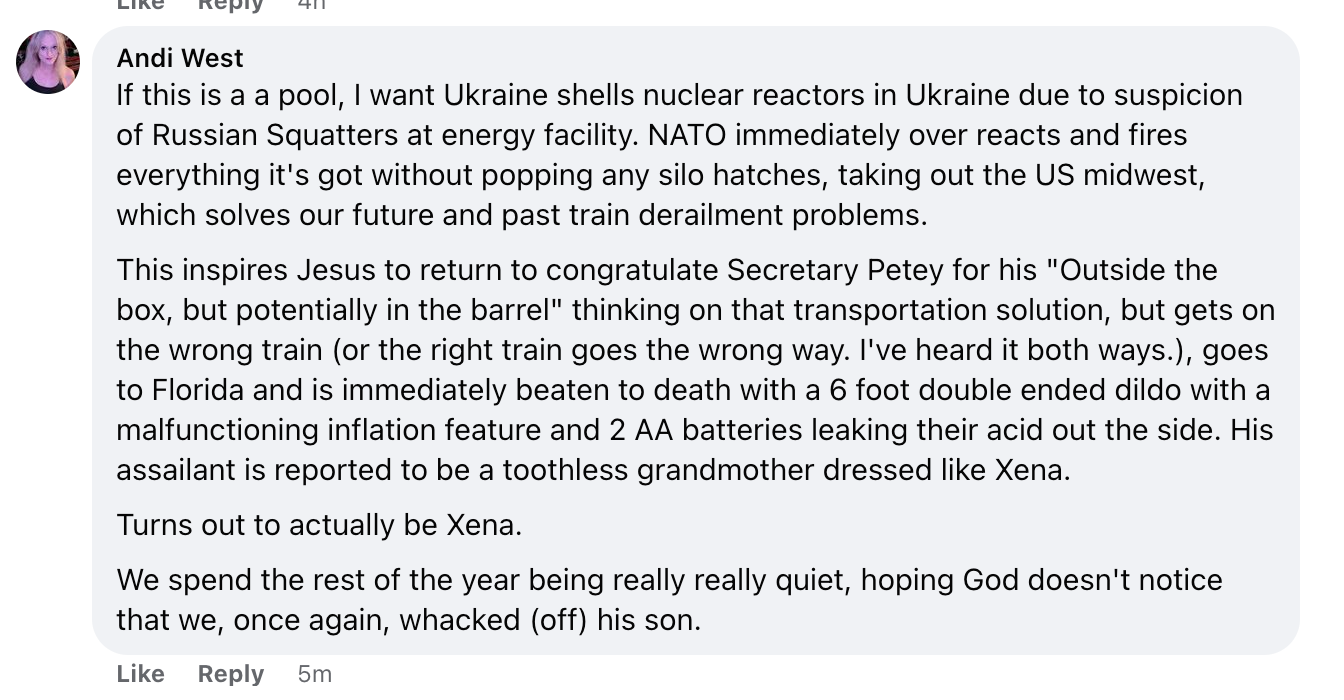Viewport: 1344px width, 700px height.
Task: Click the line "Turns out to actually be Xena."
Action: pos(319,525)
